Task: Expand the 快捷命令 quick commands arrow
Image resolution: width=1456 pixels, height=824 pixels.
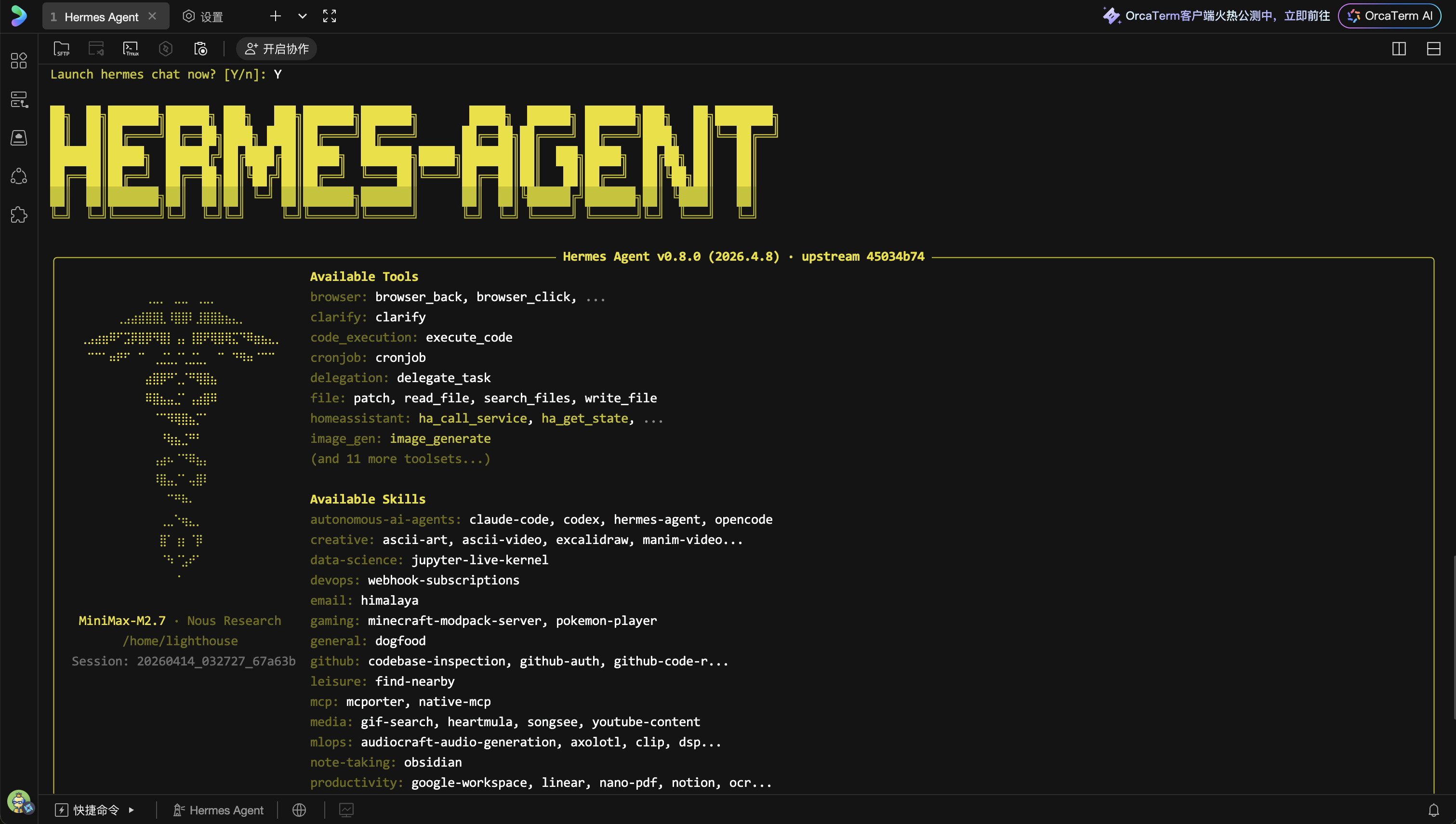Action: click(x=131, y=810)
